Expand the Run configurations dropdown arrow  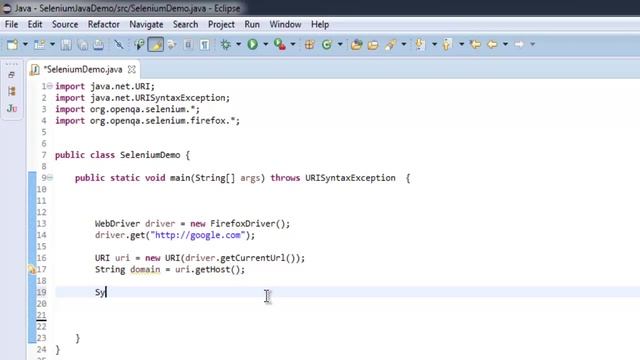point(265,44)
